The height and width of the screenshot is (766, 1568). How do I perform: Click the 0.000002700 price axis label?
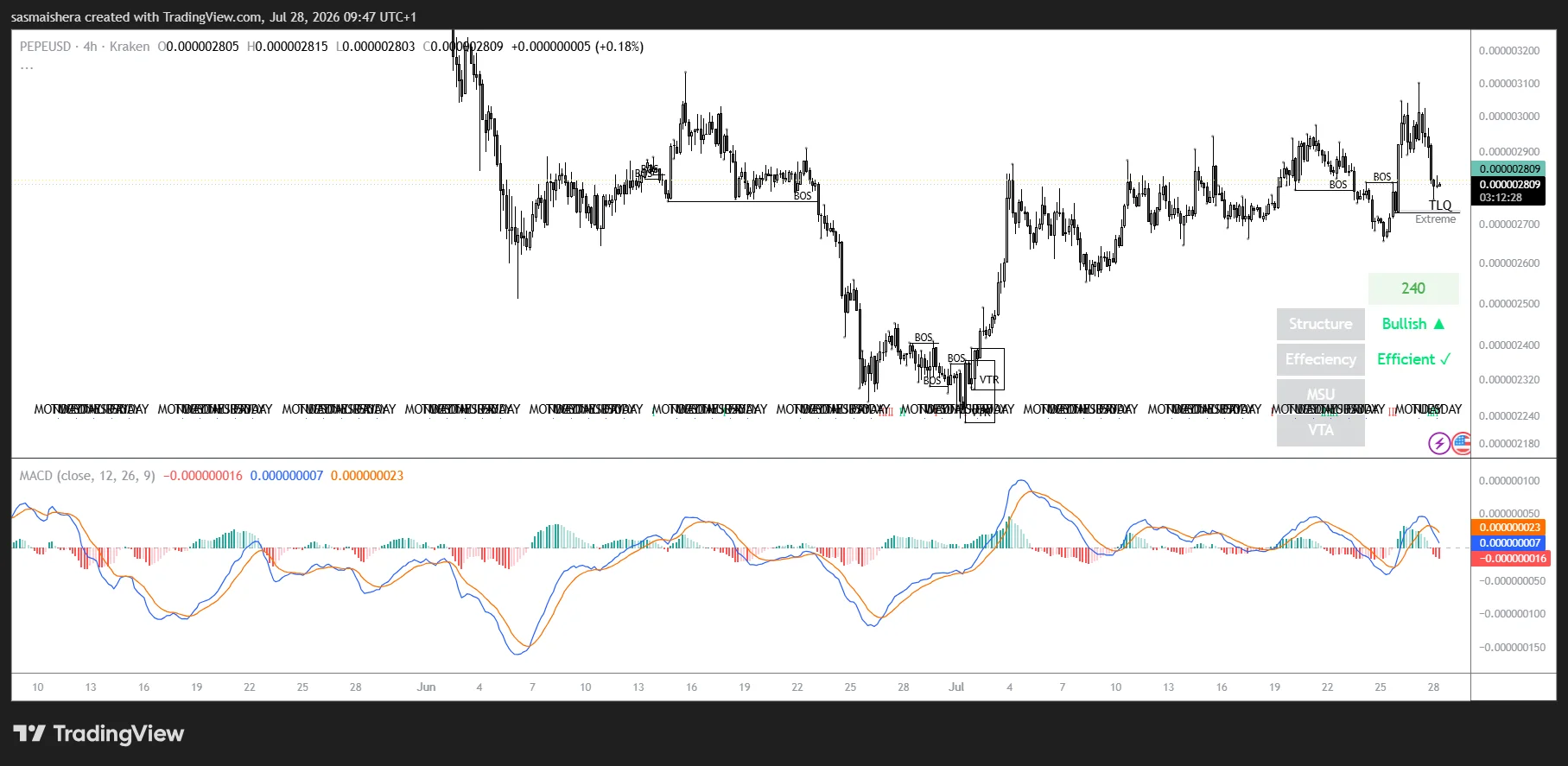pyautogui.click(x=1509, y=225)
